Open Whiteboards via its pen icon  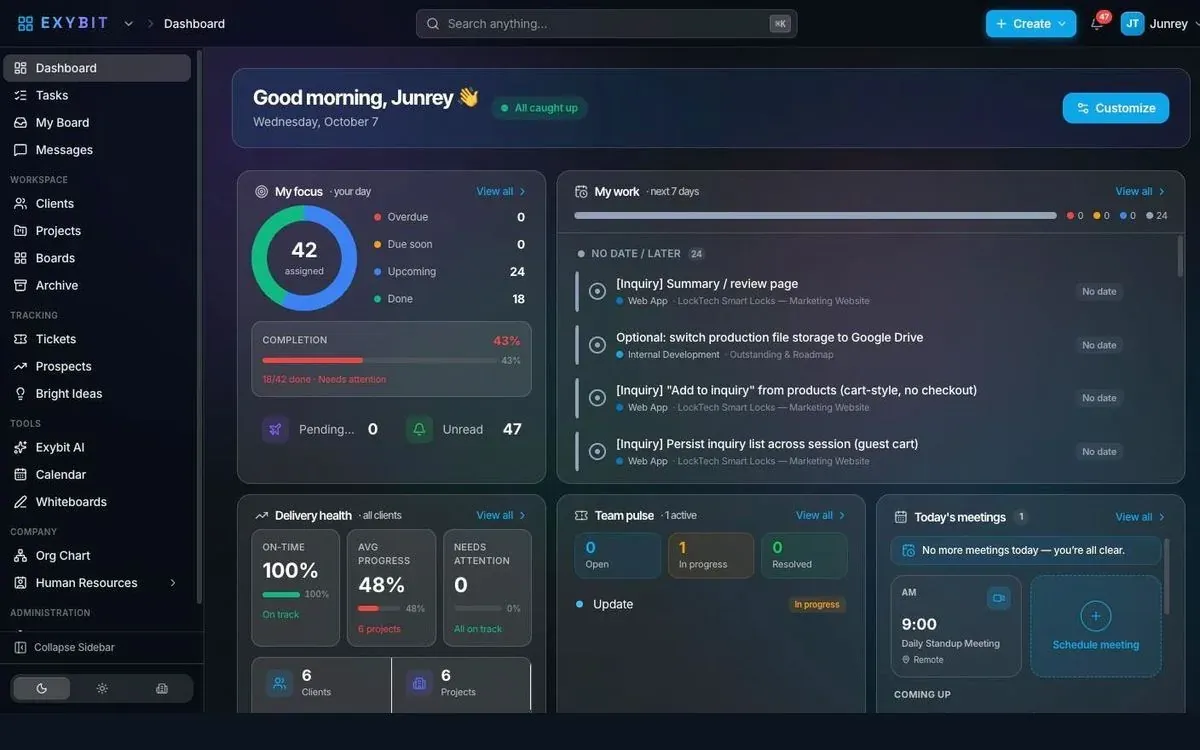coord(20,501)
